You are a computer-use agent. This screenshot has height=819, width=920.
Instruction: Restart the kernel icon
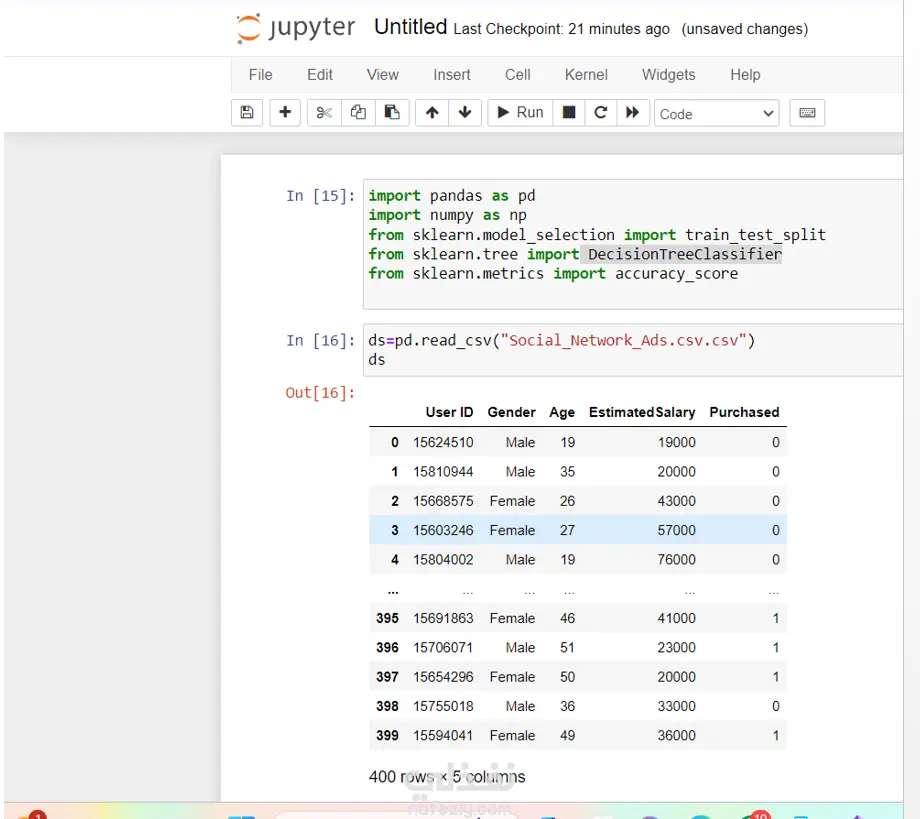600,113
